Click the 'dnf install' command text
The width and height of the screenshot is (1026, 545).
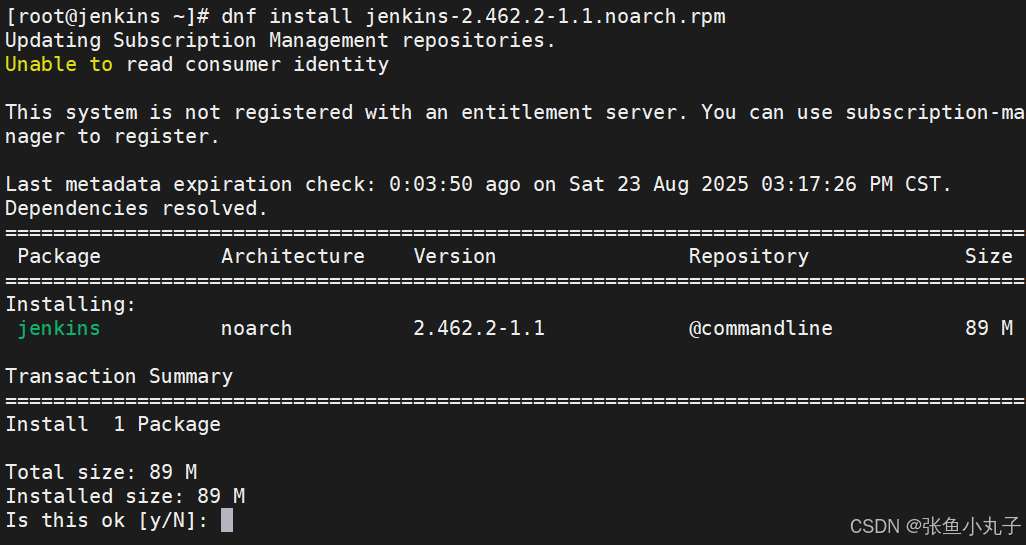pos(287,16)
